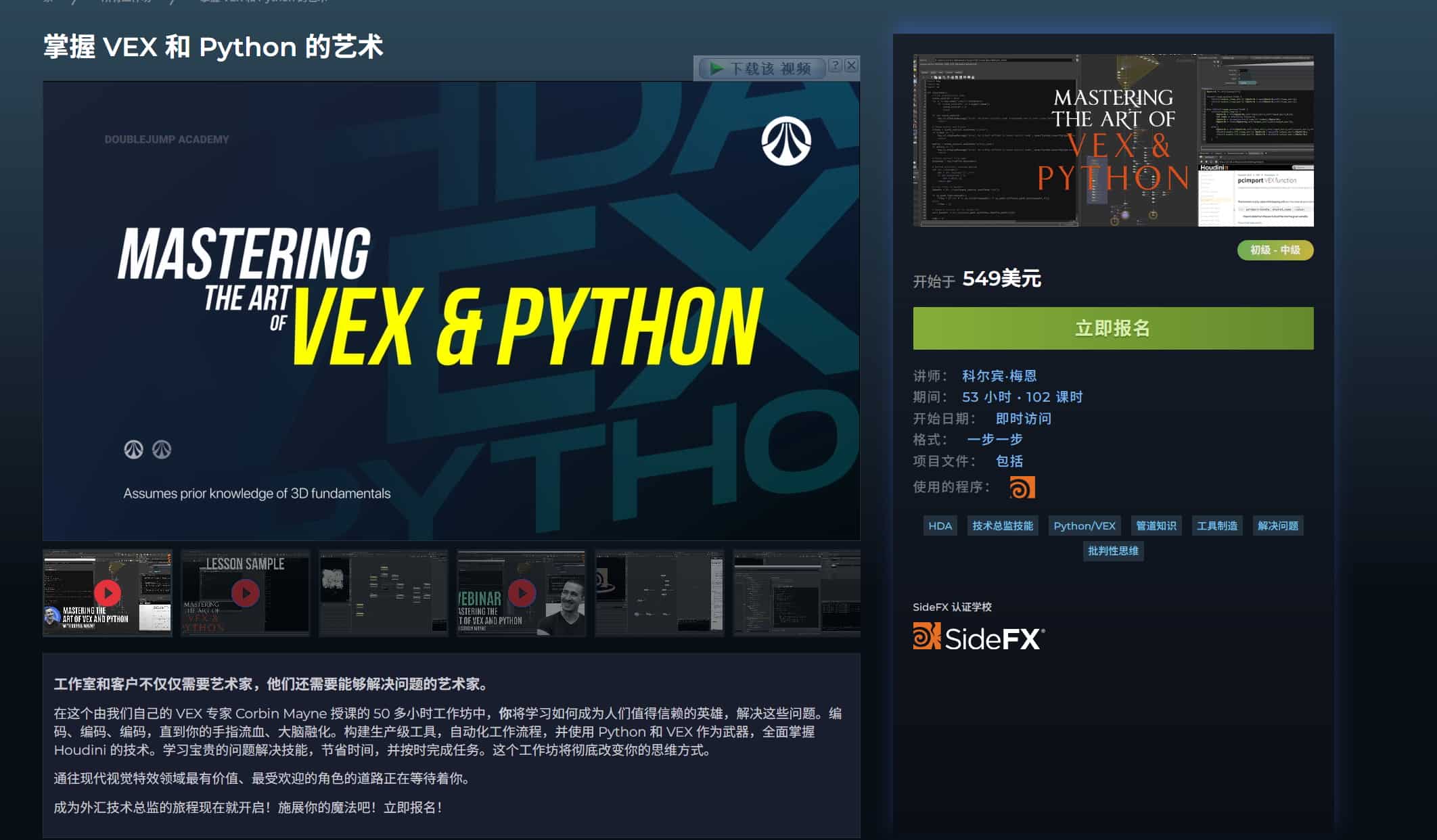
Task: Click the 批判性思维 tag
Action: click(1113, 551)
